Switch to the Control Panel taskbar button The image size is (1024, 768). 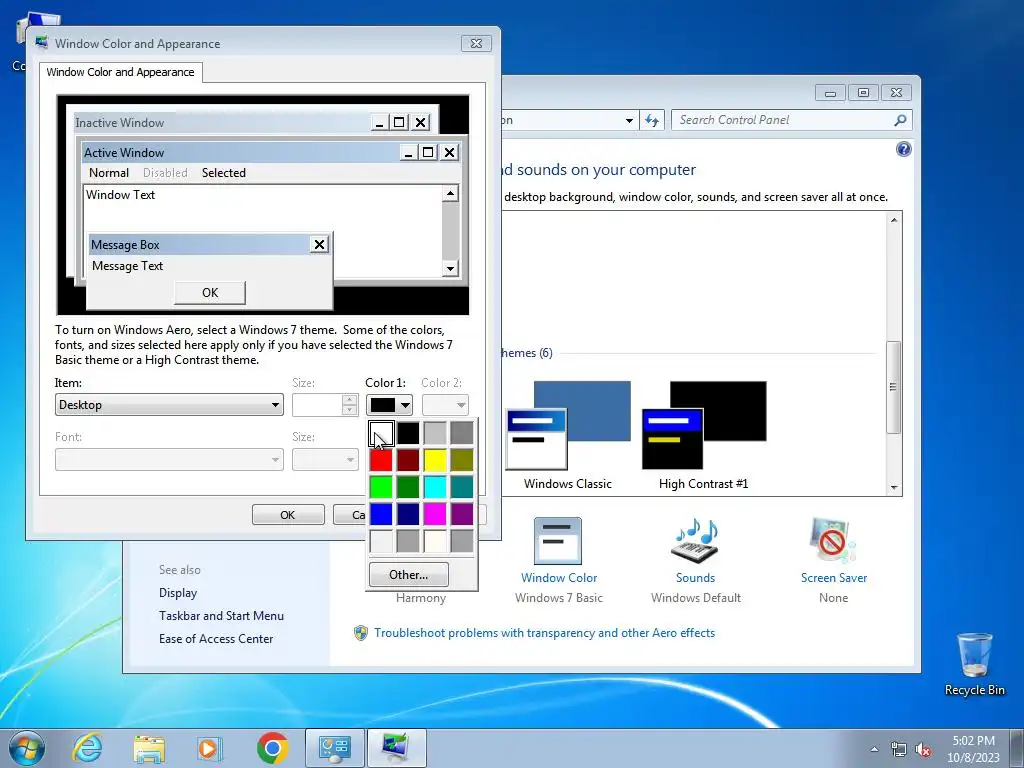334,748
